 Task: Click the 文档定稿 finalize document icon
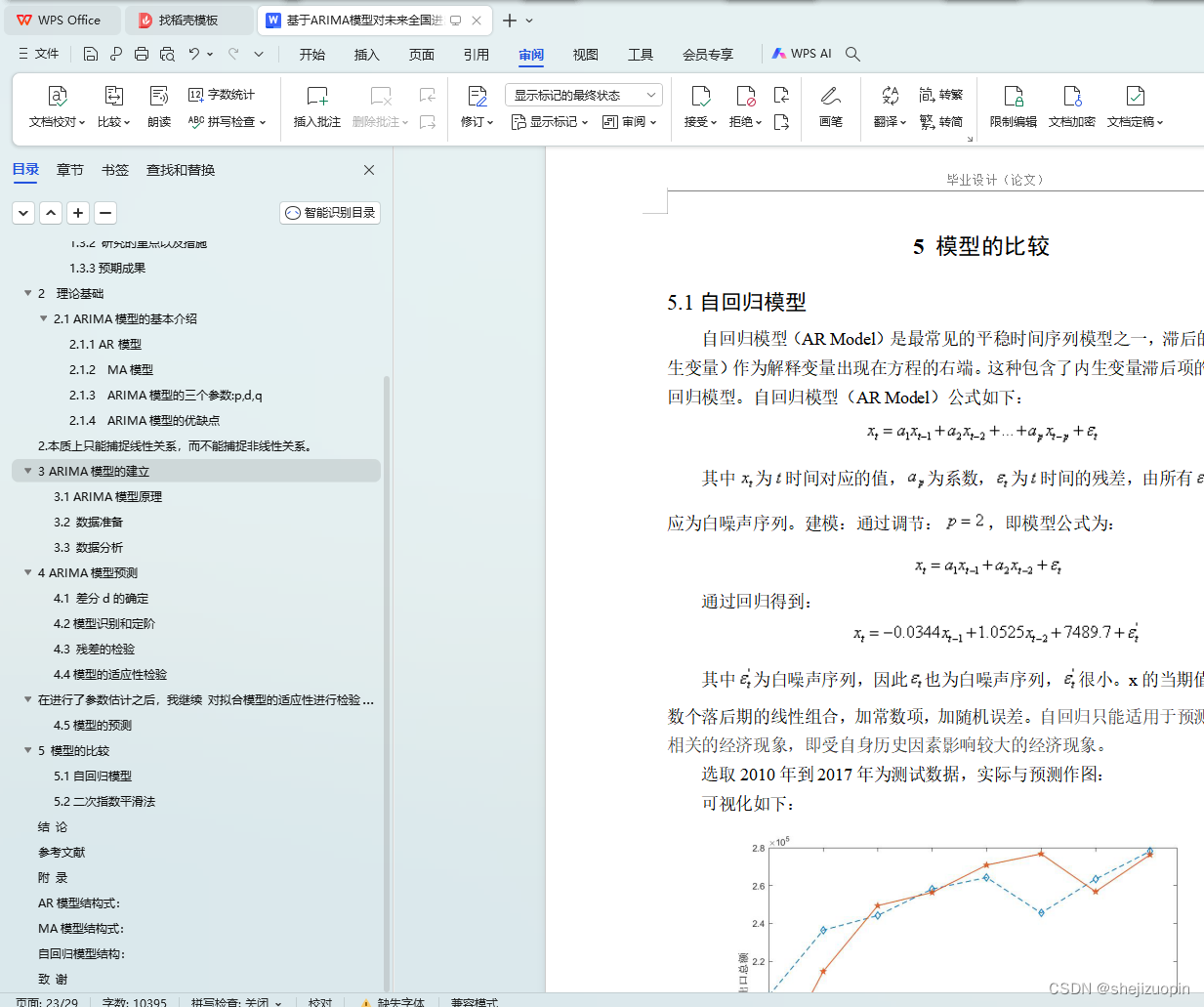1135,96
